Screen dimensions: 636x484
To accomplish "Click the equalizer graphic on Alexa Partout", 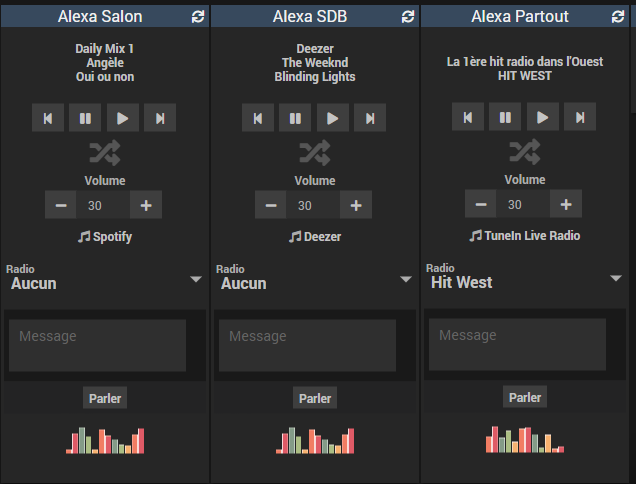I will [524, 439].
